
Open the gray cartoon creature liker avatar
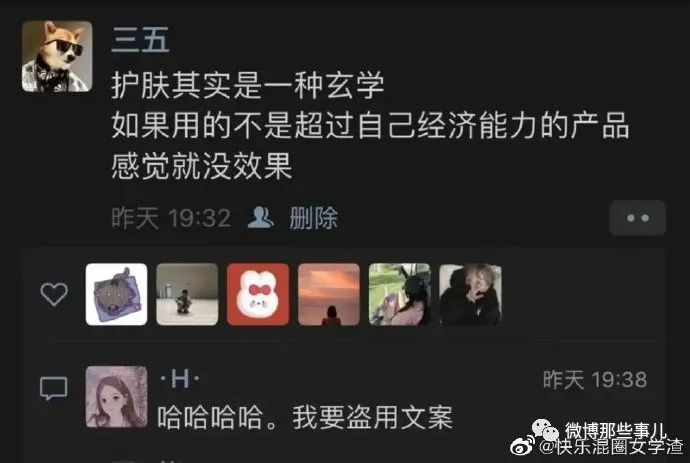coord(117,294)
